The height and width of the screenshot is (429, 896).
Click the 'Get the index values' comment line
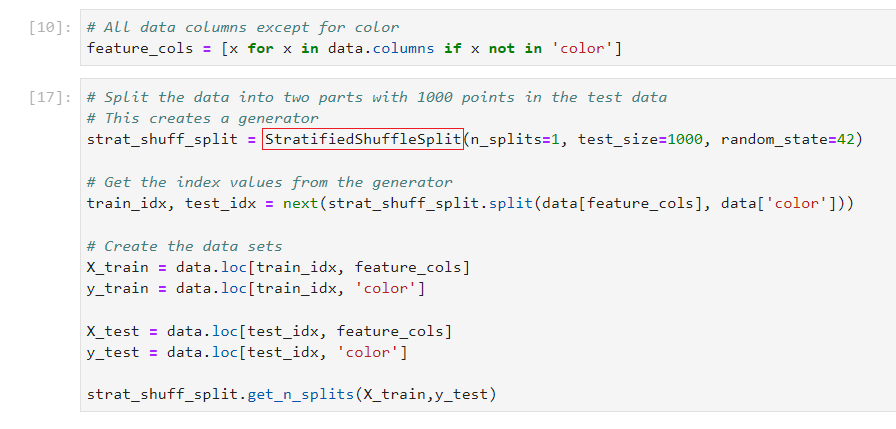270,182
